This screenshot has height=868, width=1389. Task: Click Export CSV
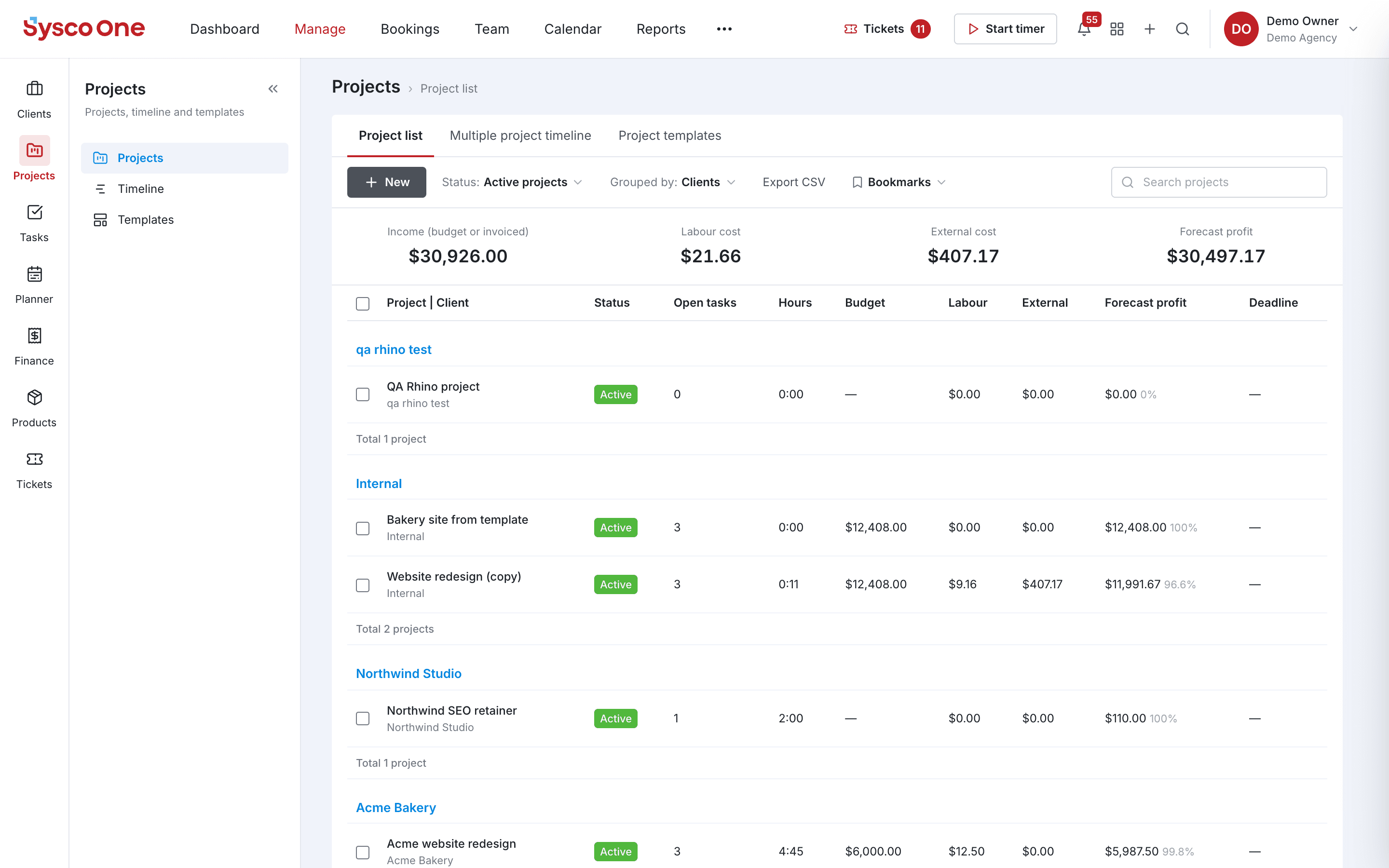(793, 182)
